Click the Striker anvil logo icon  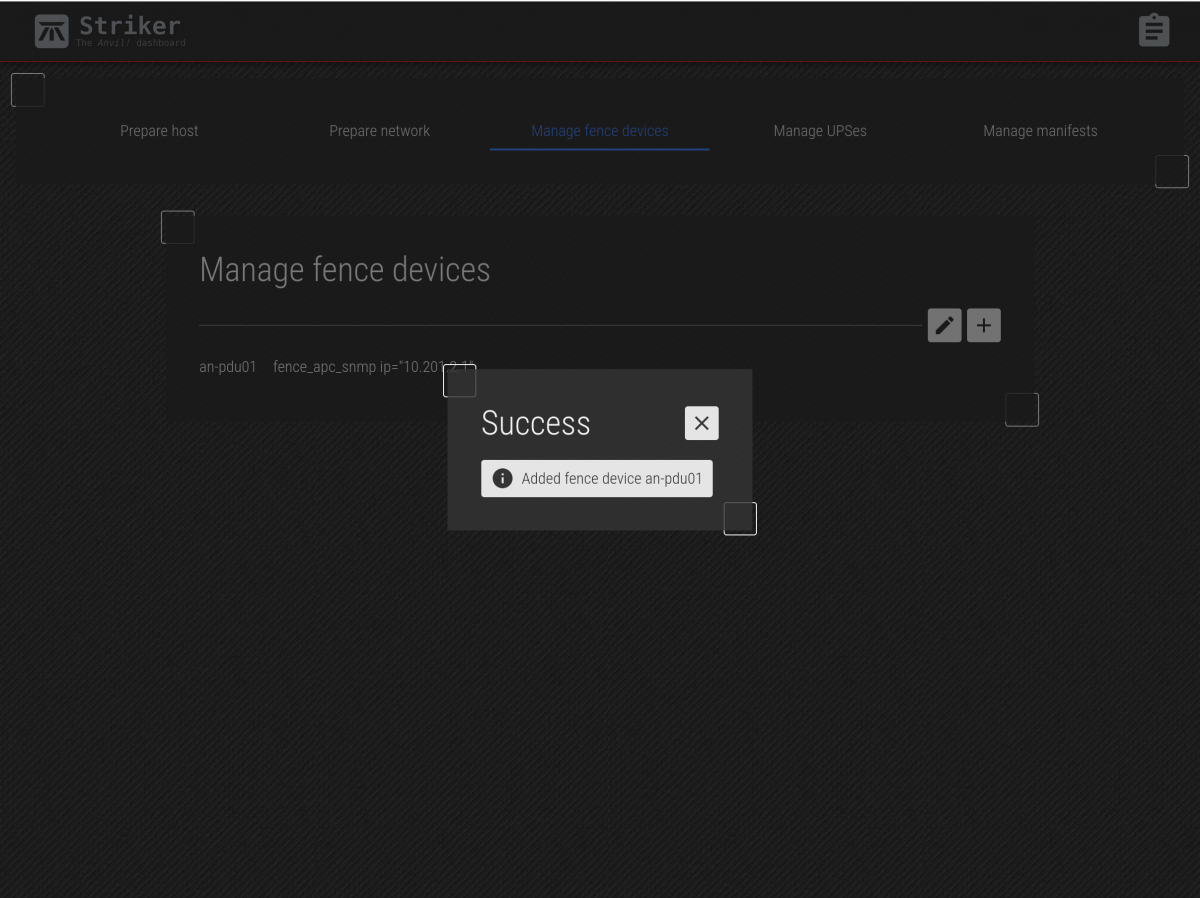52,31
